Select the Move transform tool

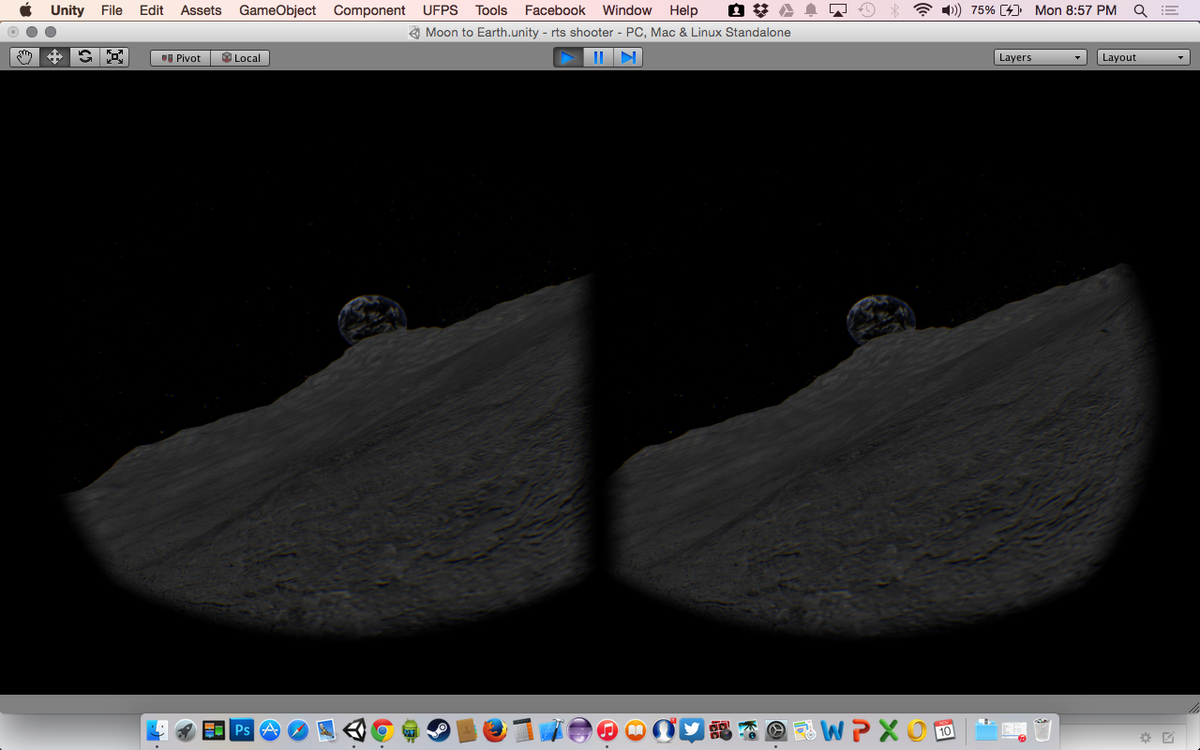(55, 58)
